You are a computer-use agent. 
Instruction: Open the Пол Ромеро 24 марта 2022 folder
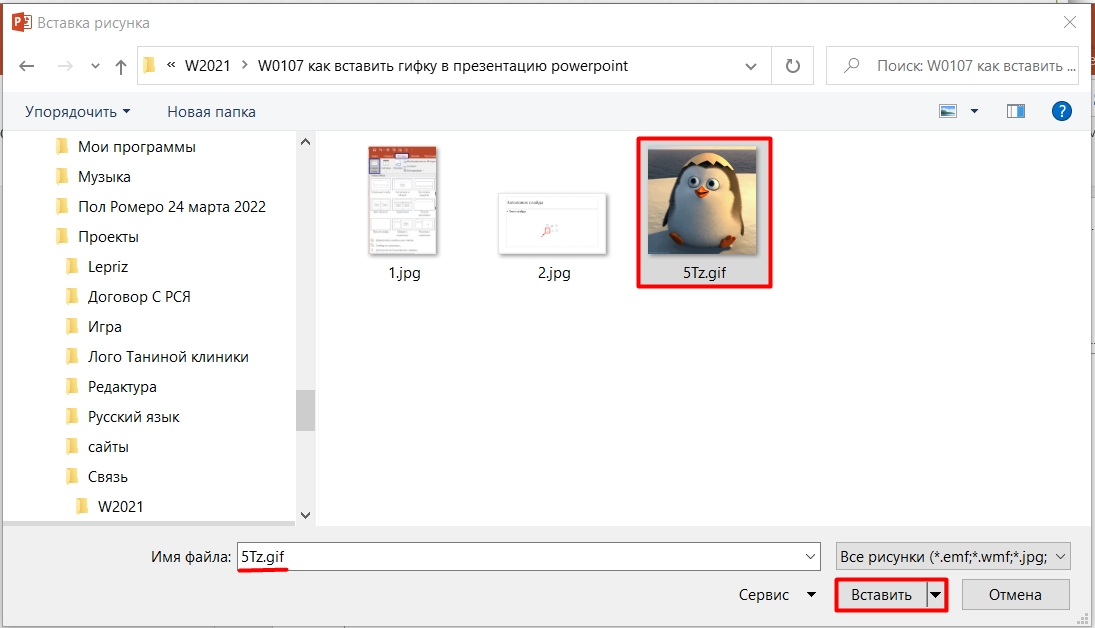point(172,207)
